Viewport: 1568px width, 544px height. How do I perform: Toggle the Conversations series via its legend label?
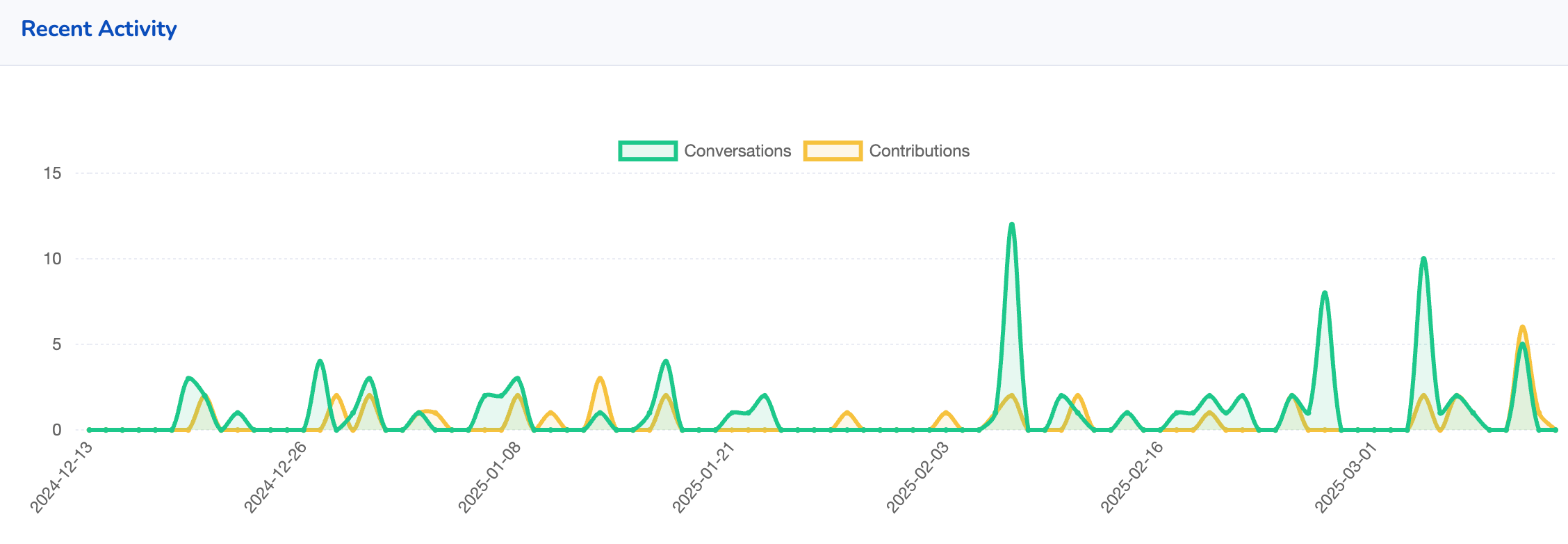737,151
